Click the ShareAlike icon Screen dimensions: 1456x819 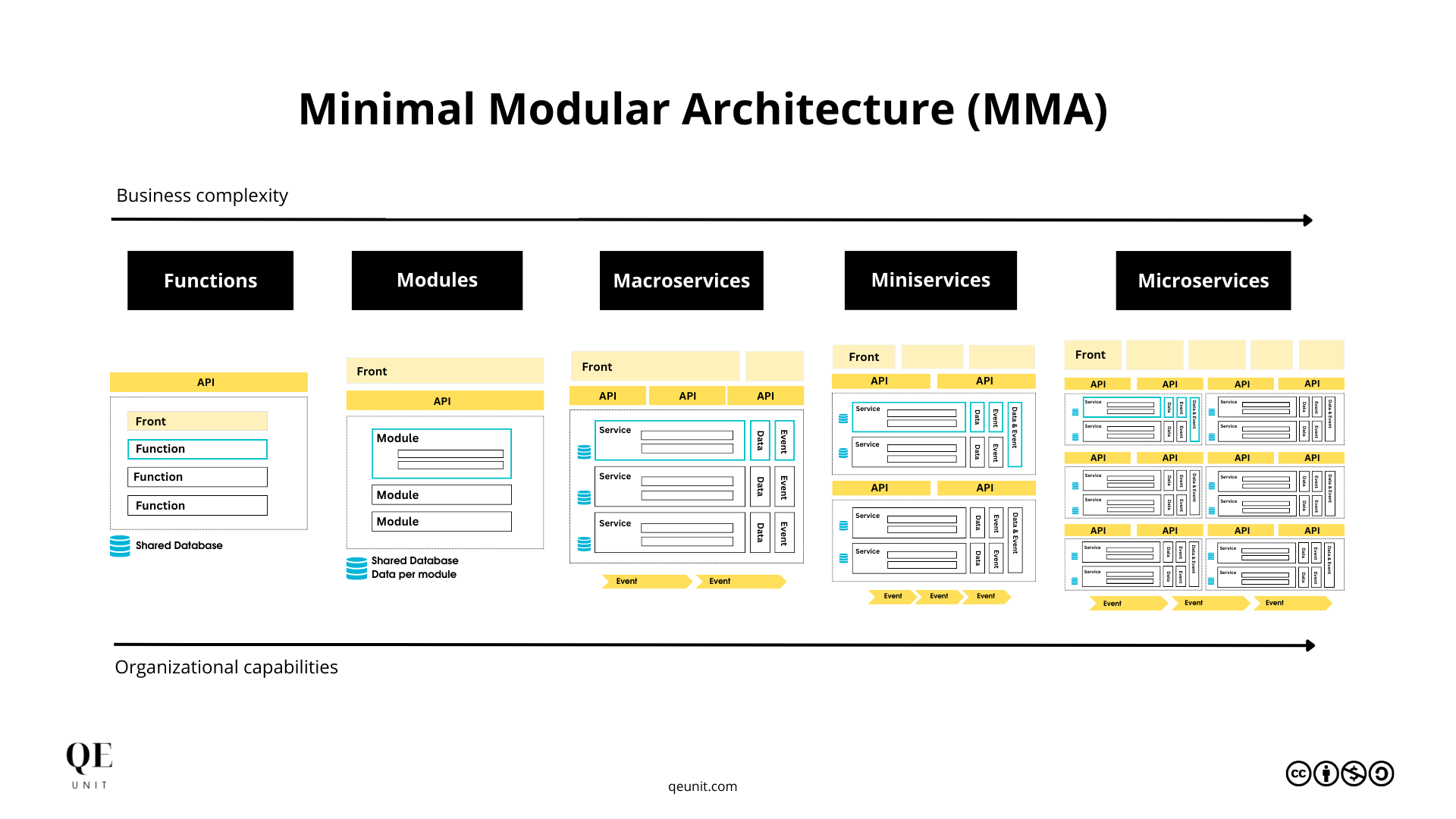coord(1380,774)
